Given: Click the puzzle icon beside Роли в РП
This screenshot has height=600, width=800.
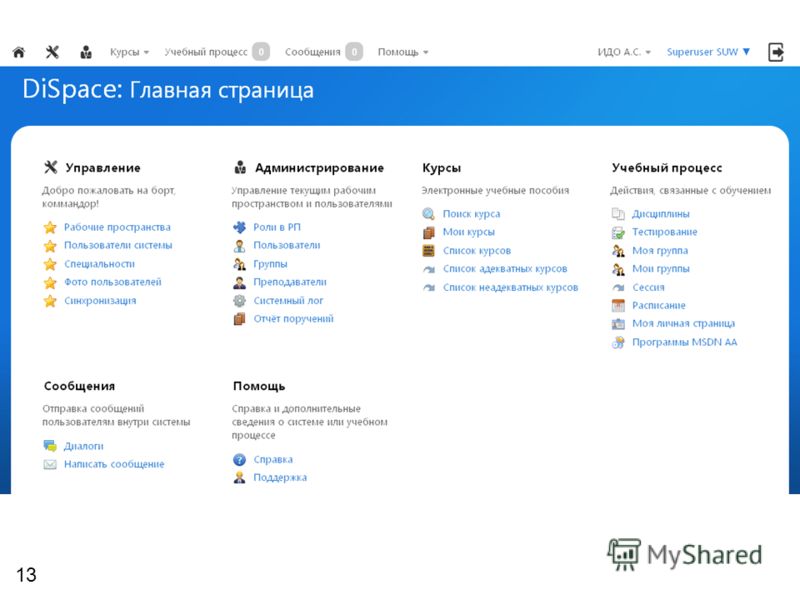Looking at the screenshot, I should coord(239,227).
